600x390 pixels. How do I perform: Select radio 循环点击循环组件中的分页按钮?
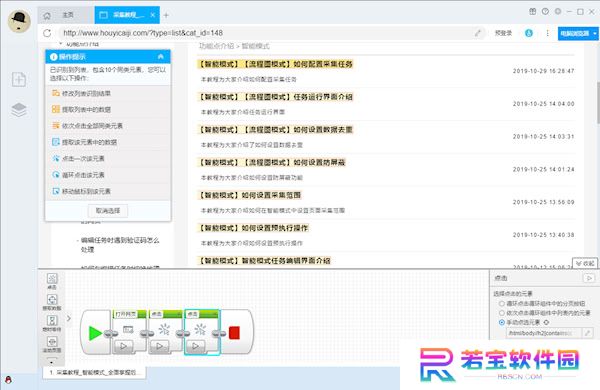[x=502, y=304]
